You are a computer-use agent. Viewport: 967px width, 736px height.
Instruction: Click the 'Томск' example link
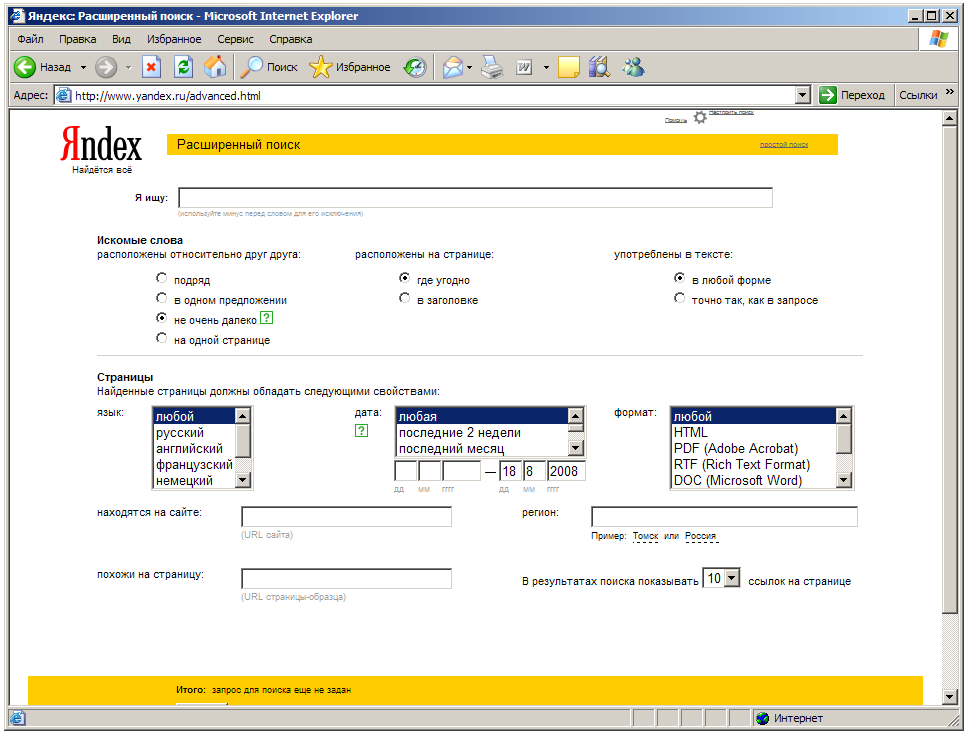(645, 536)
